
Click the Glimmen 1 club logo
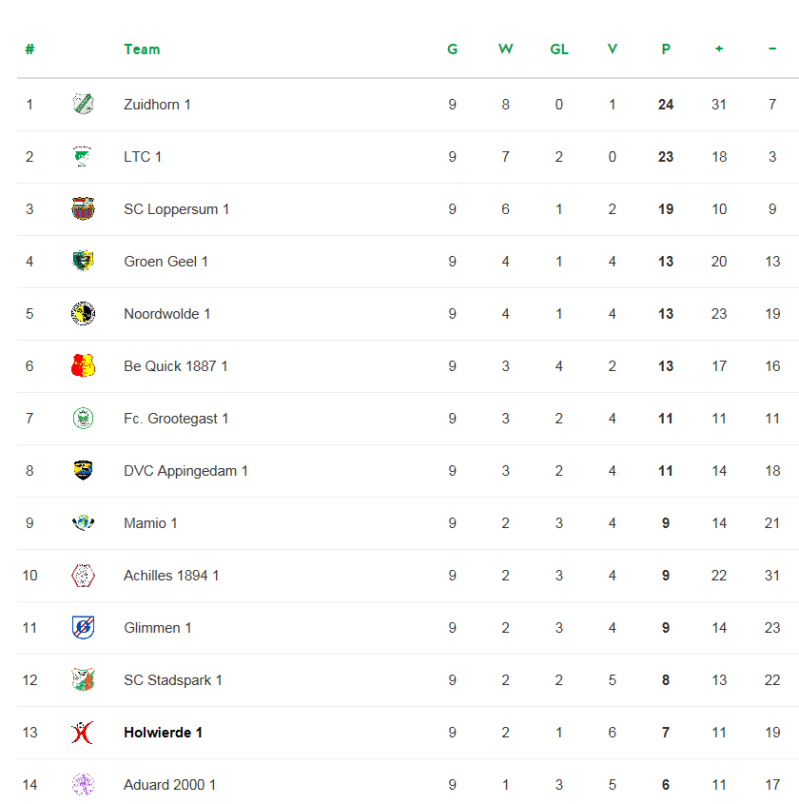click(83, 628)
